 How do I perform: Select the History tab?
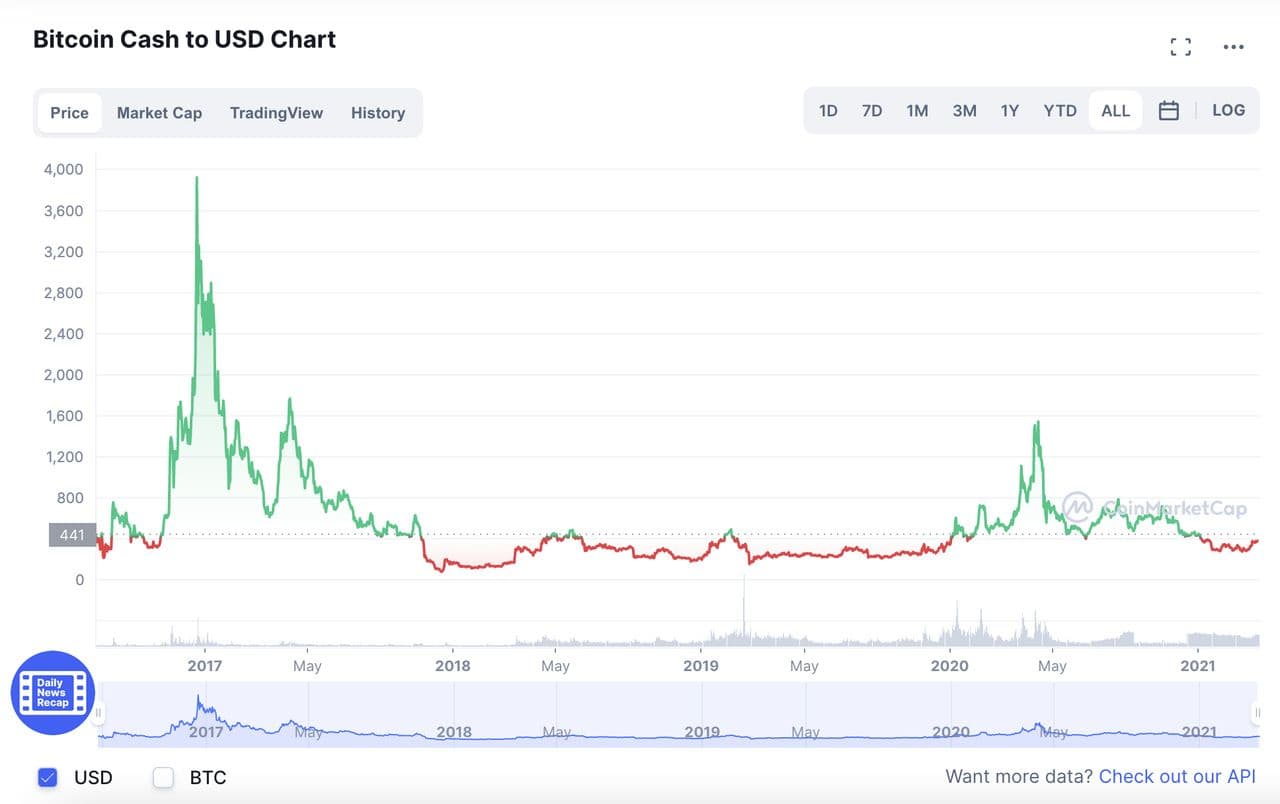pyautogui.click(x=377, y=113)
